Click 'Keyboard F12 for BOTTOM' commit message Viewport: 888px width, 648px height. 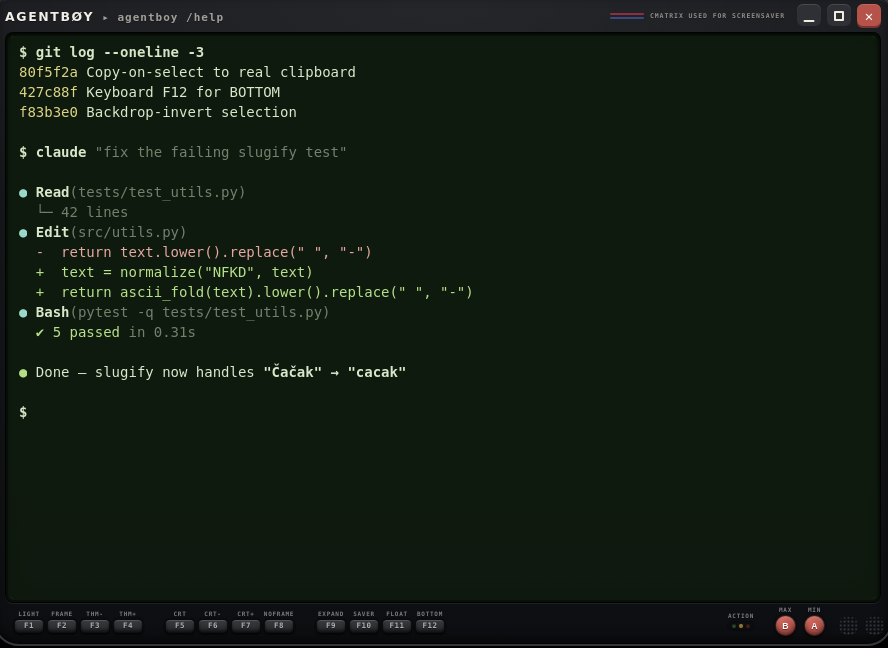183,92
